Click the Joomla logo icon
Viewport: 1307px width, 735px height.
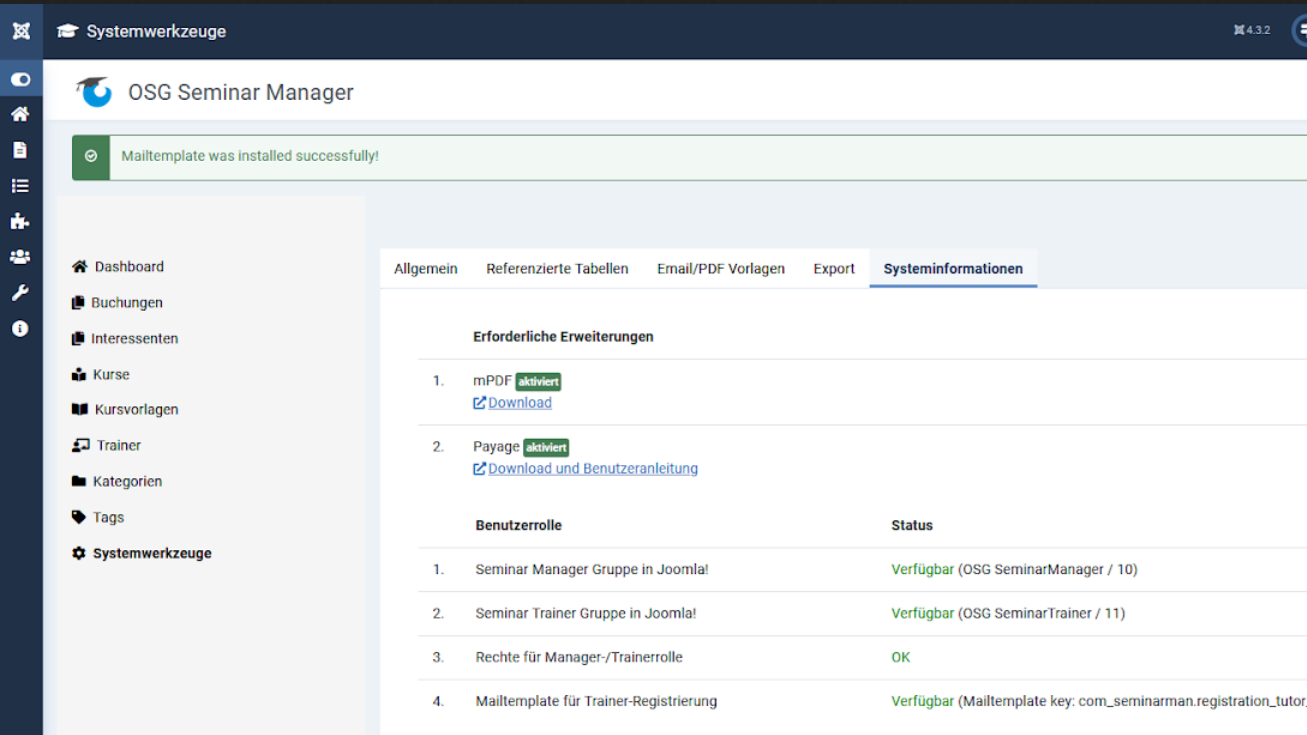(21, 31)
